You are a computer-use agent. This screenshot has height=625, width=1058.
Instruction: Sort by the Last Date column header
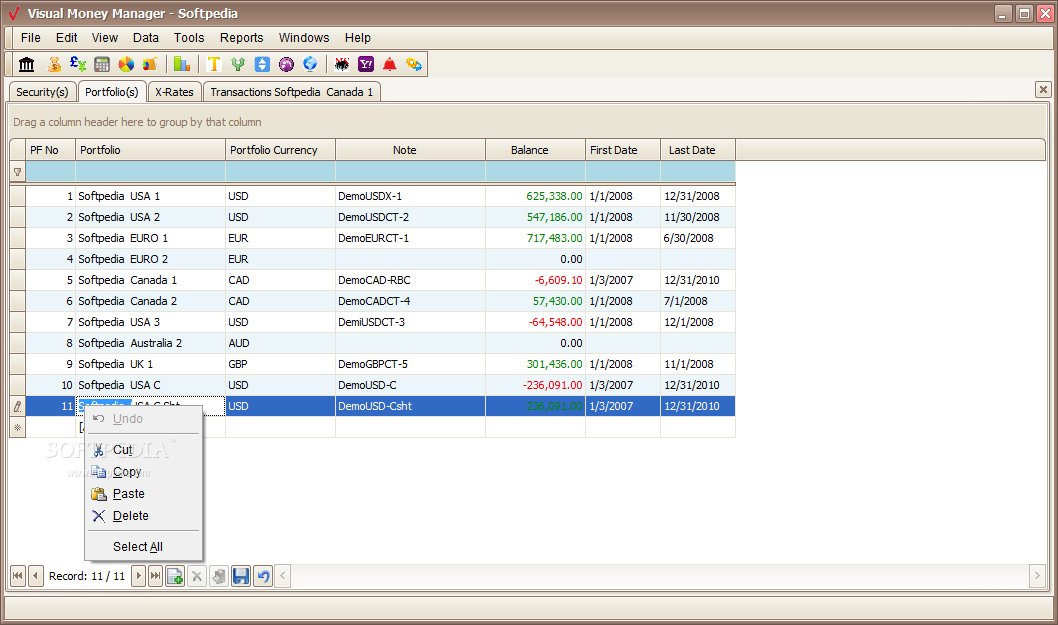pos(698,150)
